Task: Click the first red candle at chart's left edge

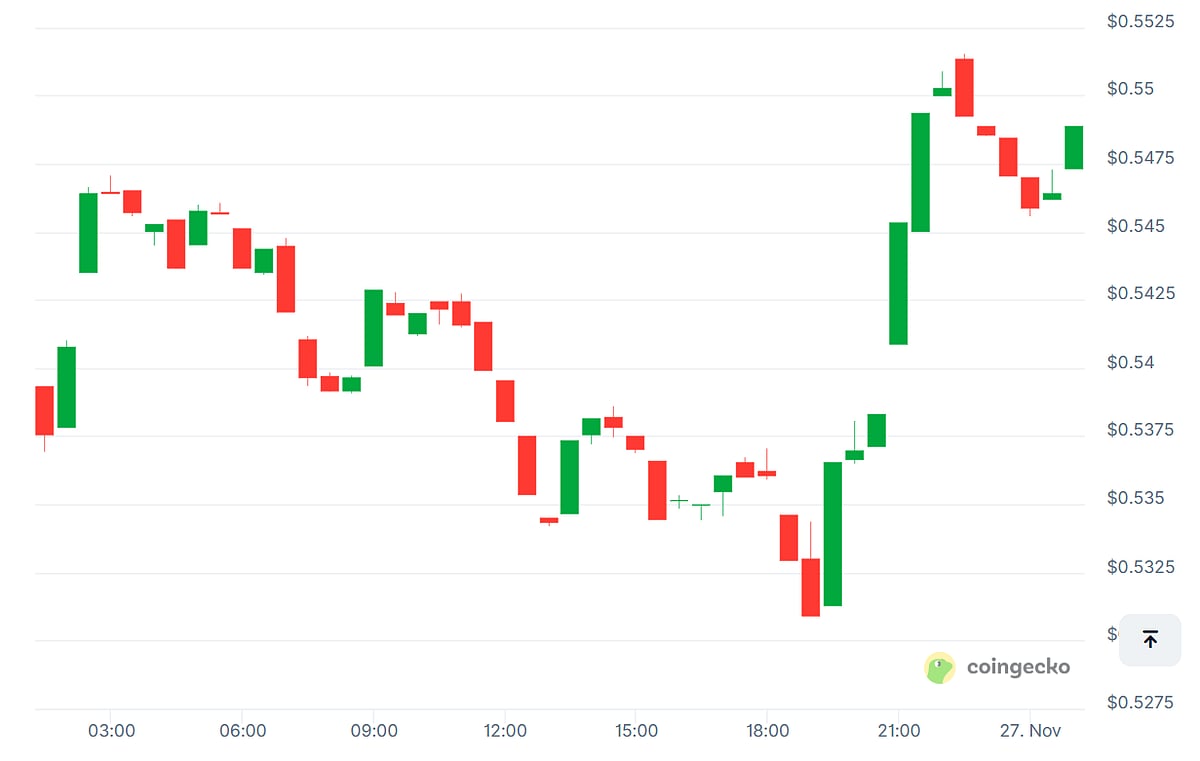Action: tap(45, 410)
